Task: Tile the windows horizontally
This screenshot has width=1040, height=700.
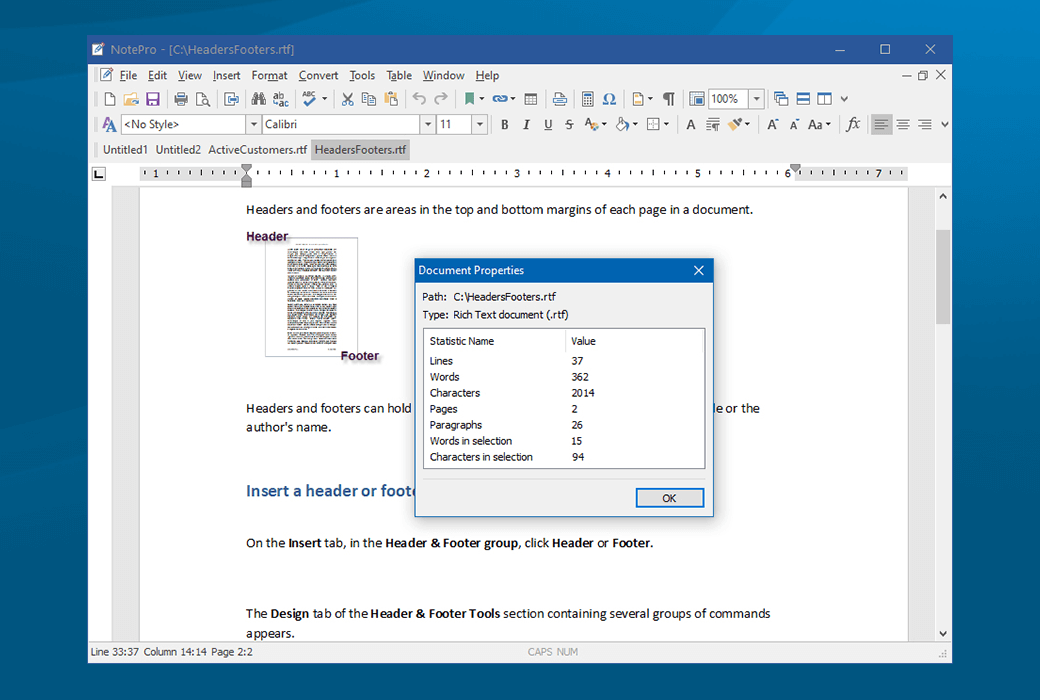Action: 803,100
